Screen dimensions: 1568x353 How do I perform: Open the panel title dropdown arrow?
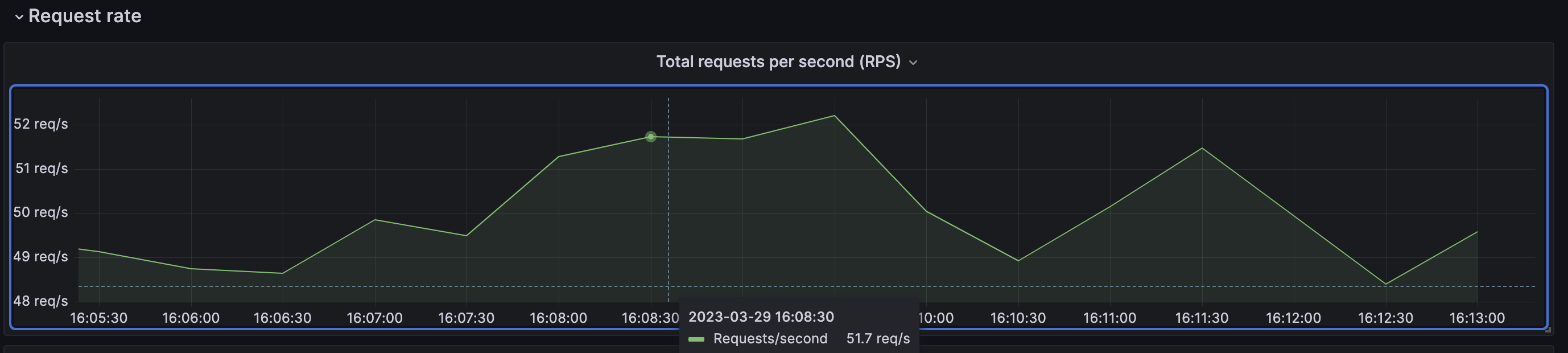(913, 63)
